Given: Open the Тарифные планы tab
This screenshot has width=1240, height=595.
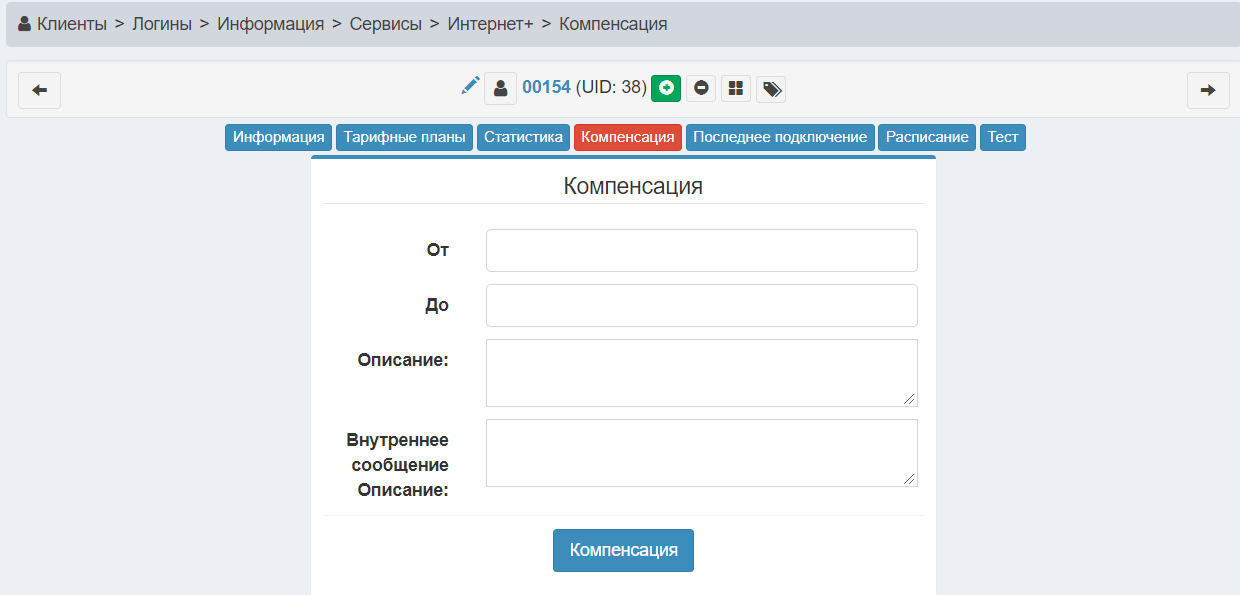Looking at the screenshot, I should click(405, 137).
